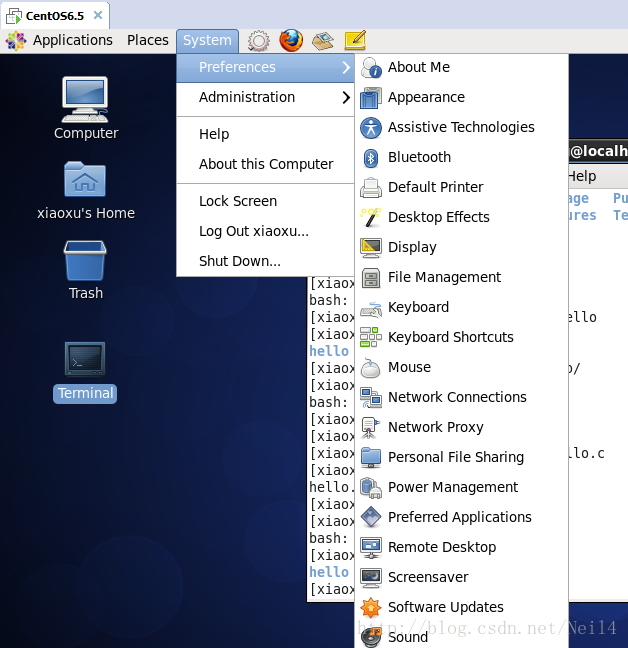Click the Bluetooth text label
The width and height of the screenshot is (628, 648).
(x=419, y=157)
